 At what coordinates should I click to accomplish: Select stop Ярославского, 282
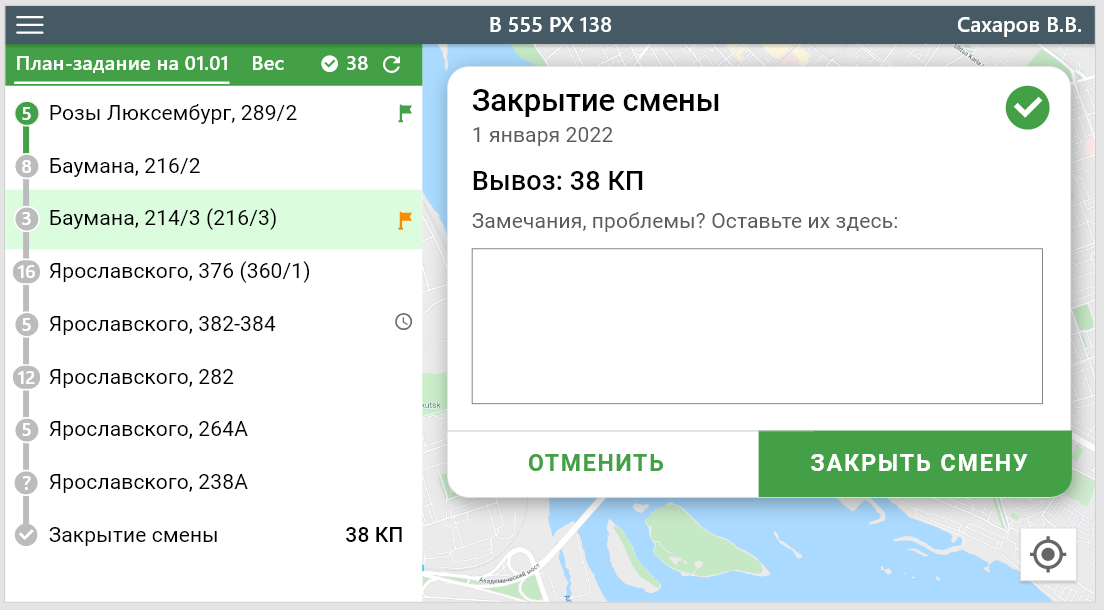coord(141,377)
